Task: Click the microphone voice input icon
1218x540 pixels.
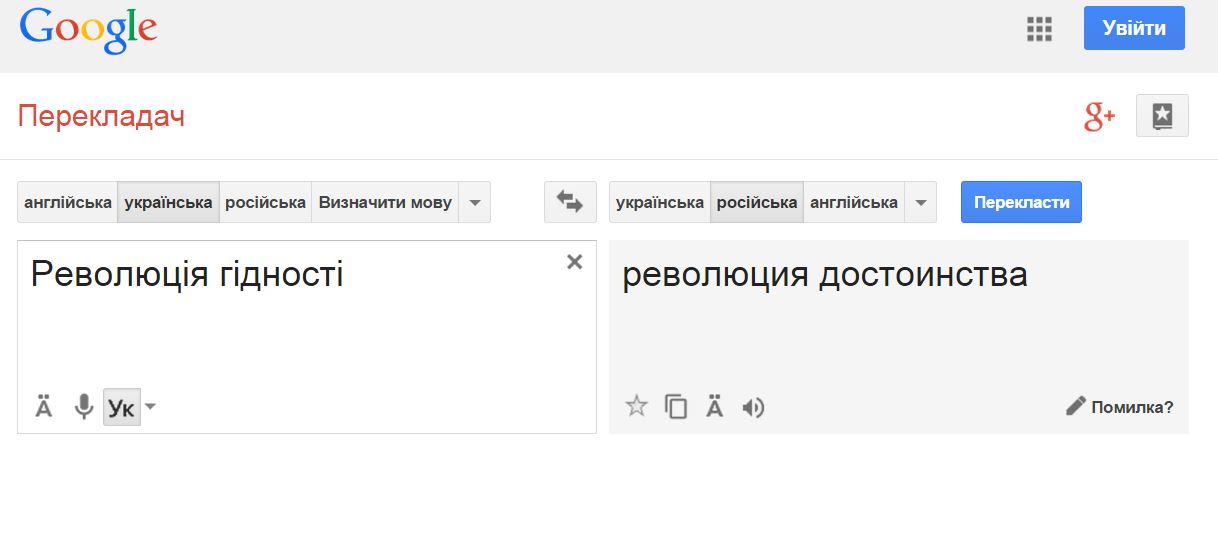Action: 84,407
